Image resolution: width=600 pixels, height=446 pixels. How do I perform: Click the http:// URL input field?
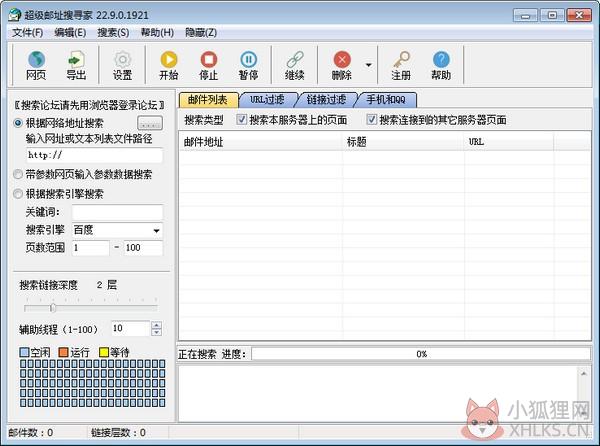94,155
